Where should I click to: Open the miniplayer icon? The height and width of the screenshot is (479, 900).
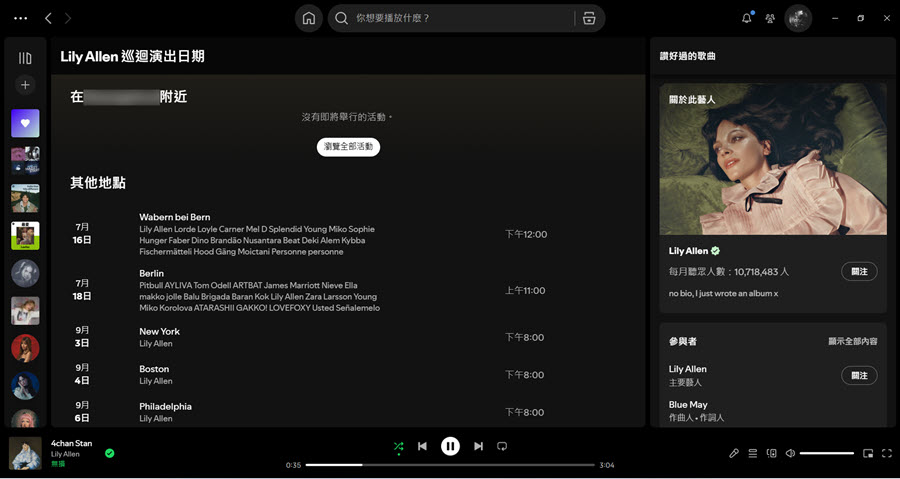pyautogui.click(x=868, y=453)
